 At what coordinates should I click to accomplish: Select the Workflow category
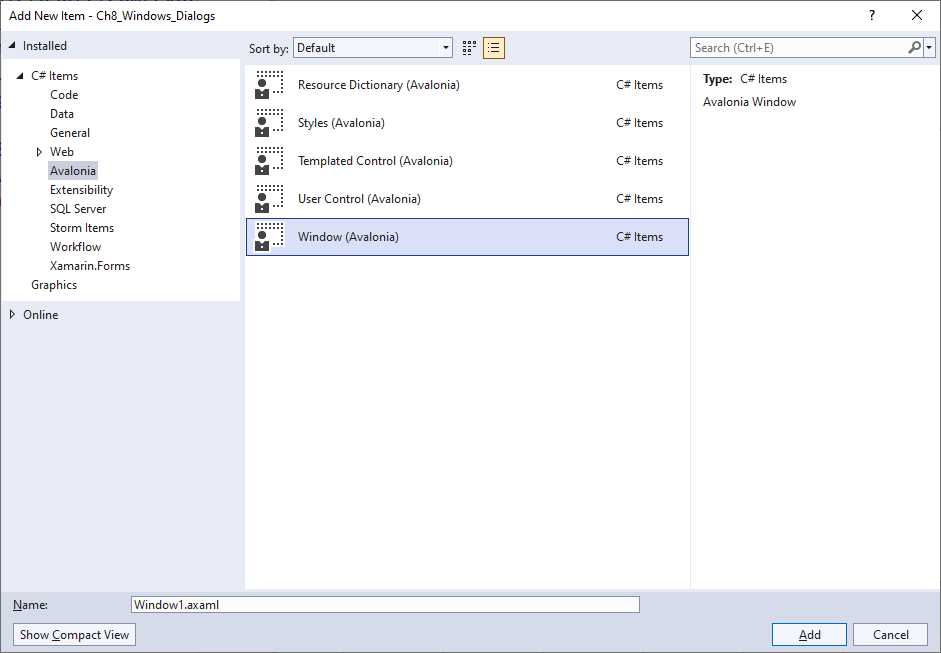coord(76,247)
